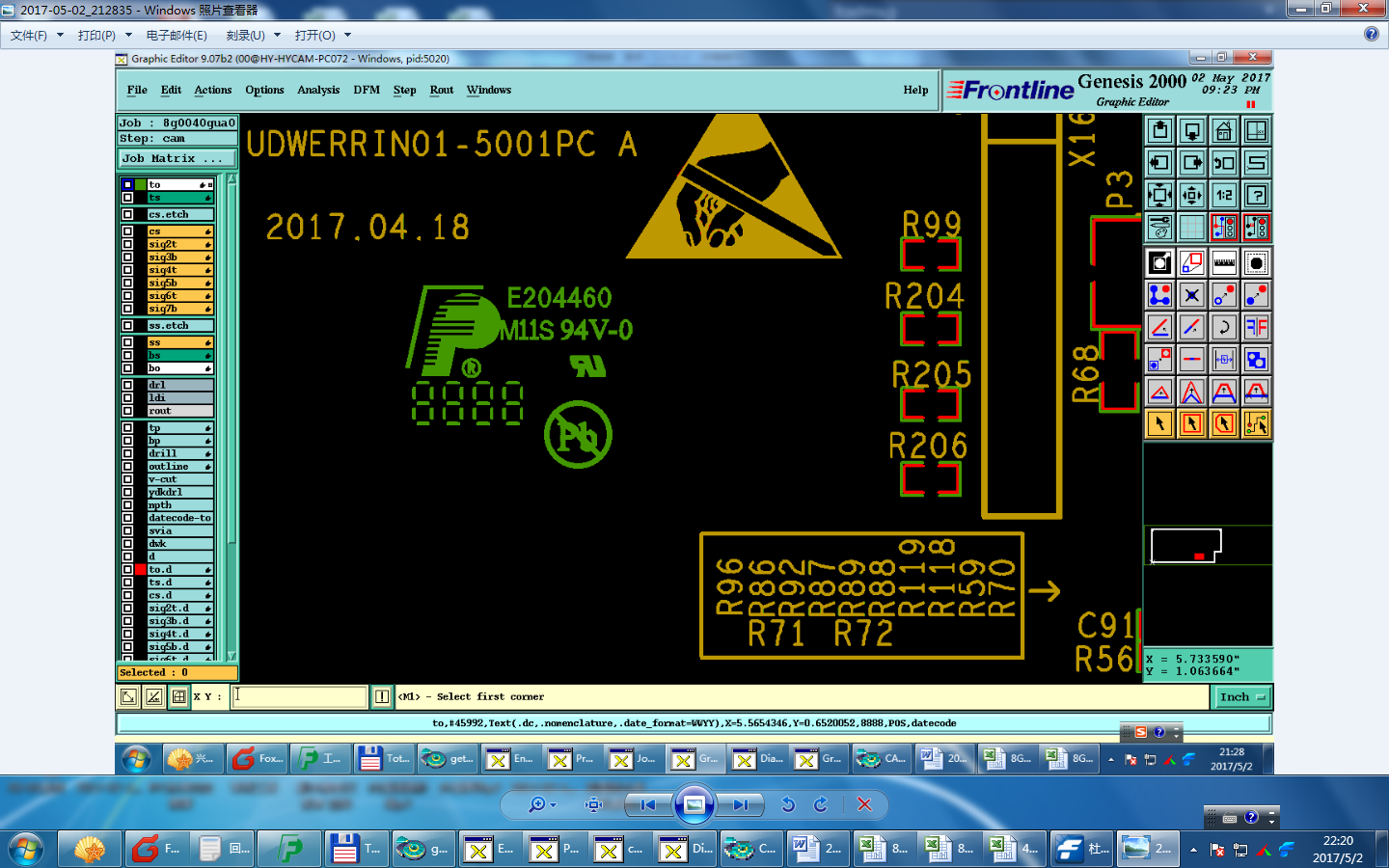Image resolution: width=1389 pixels, height=868 pixels.
Task: Open the File menu in Graphic Editor
Action: click(x=137, y=90)
